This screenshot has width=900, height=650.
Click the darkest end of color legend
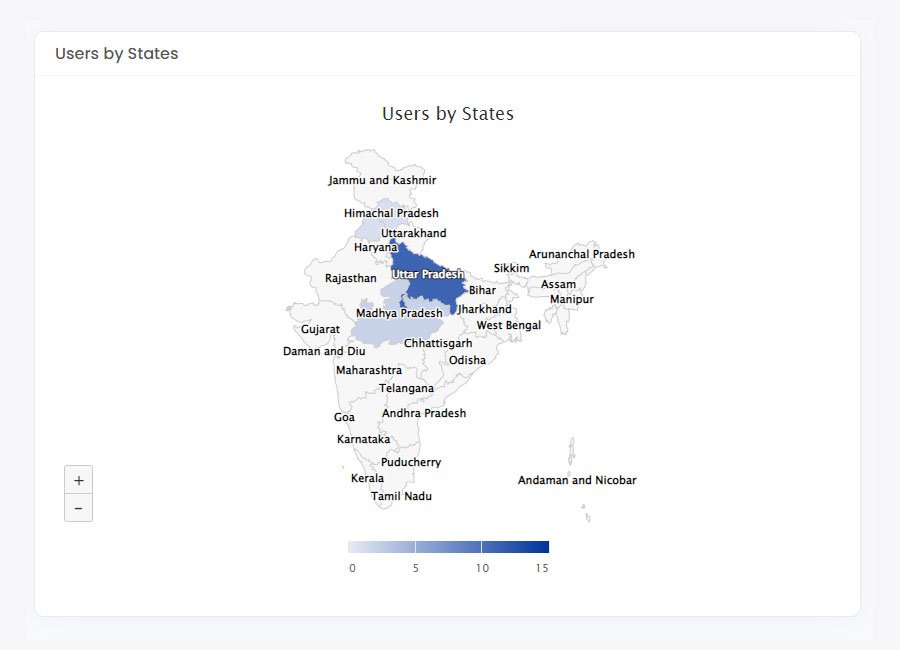click(538, 547)
